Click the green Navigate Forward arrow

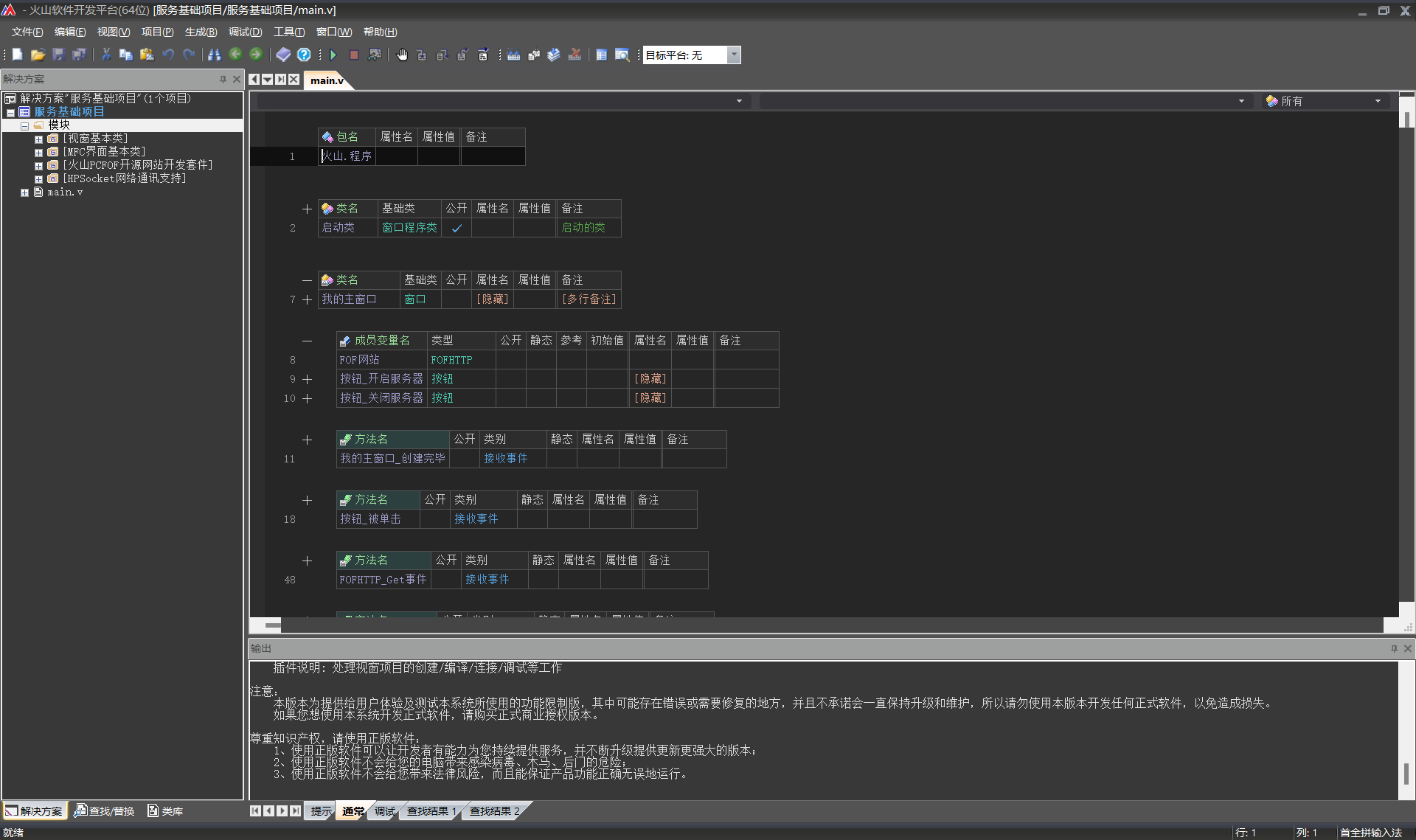[256, 54]
